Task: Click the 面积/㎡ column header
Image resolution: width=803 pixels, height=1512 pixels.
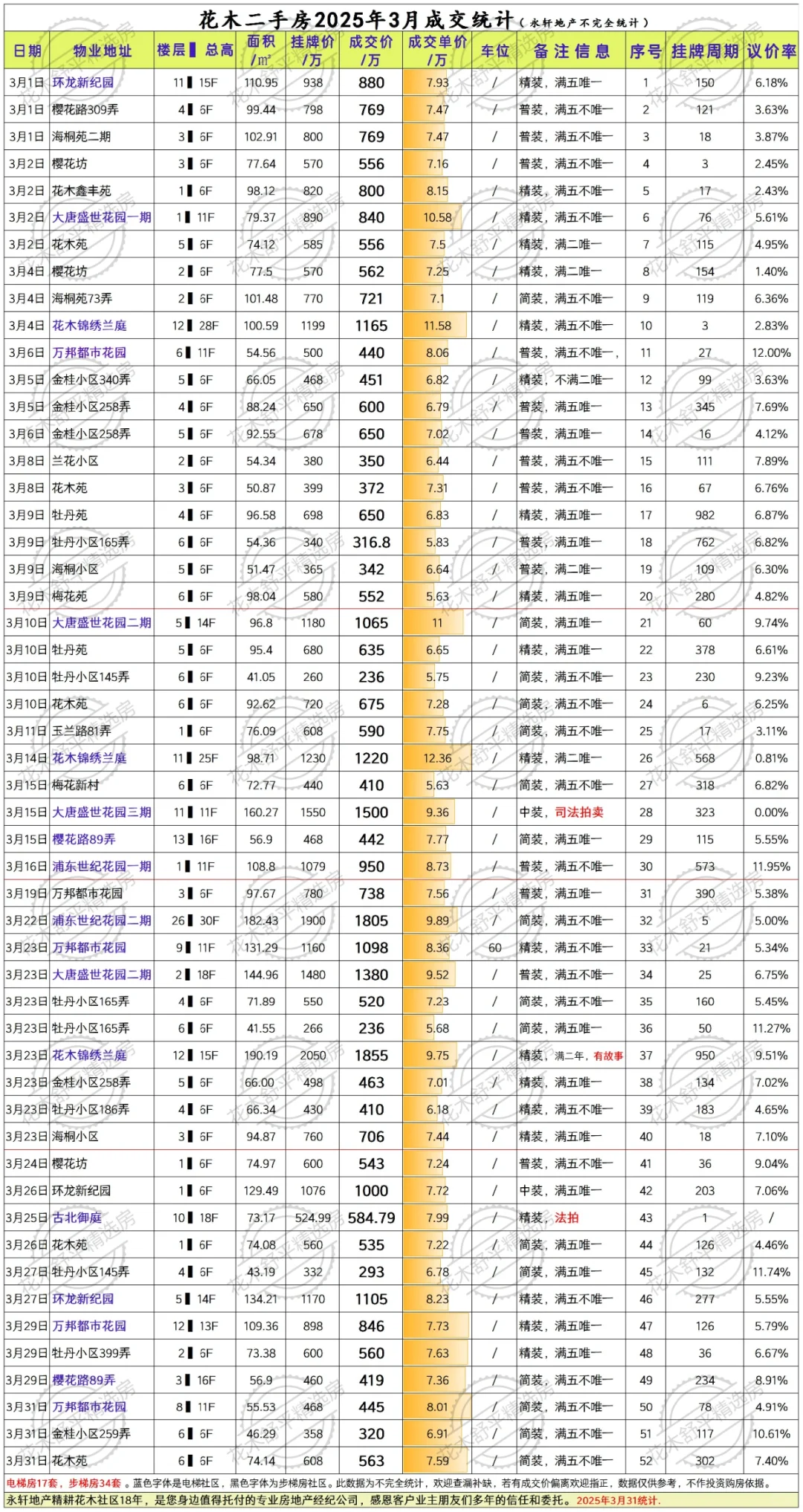Action: (261, 51)
